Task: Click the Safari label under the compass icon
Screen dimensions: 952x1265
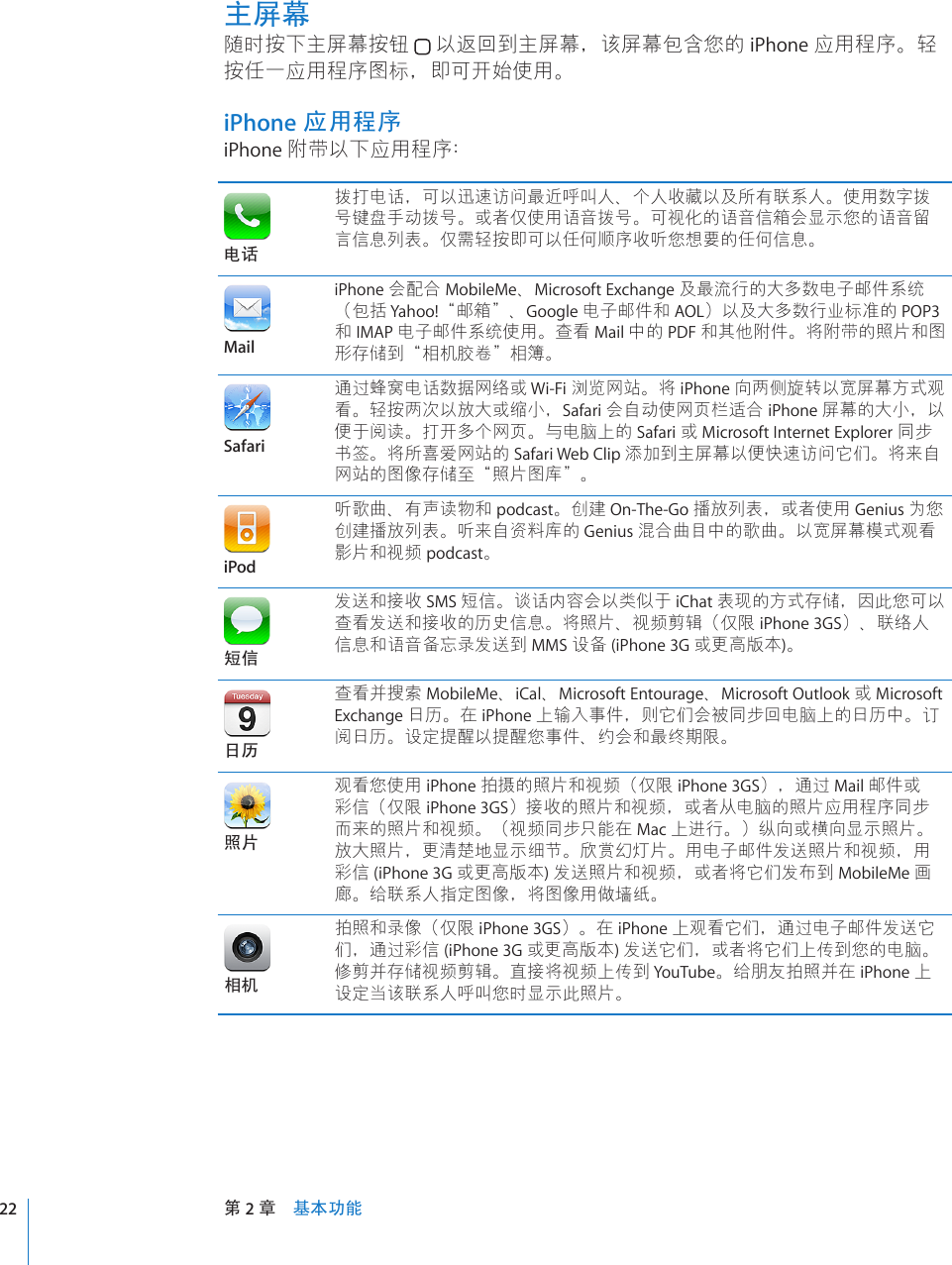Action: tap(244, 446)
